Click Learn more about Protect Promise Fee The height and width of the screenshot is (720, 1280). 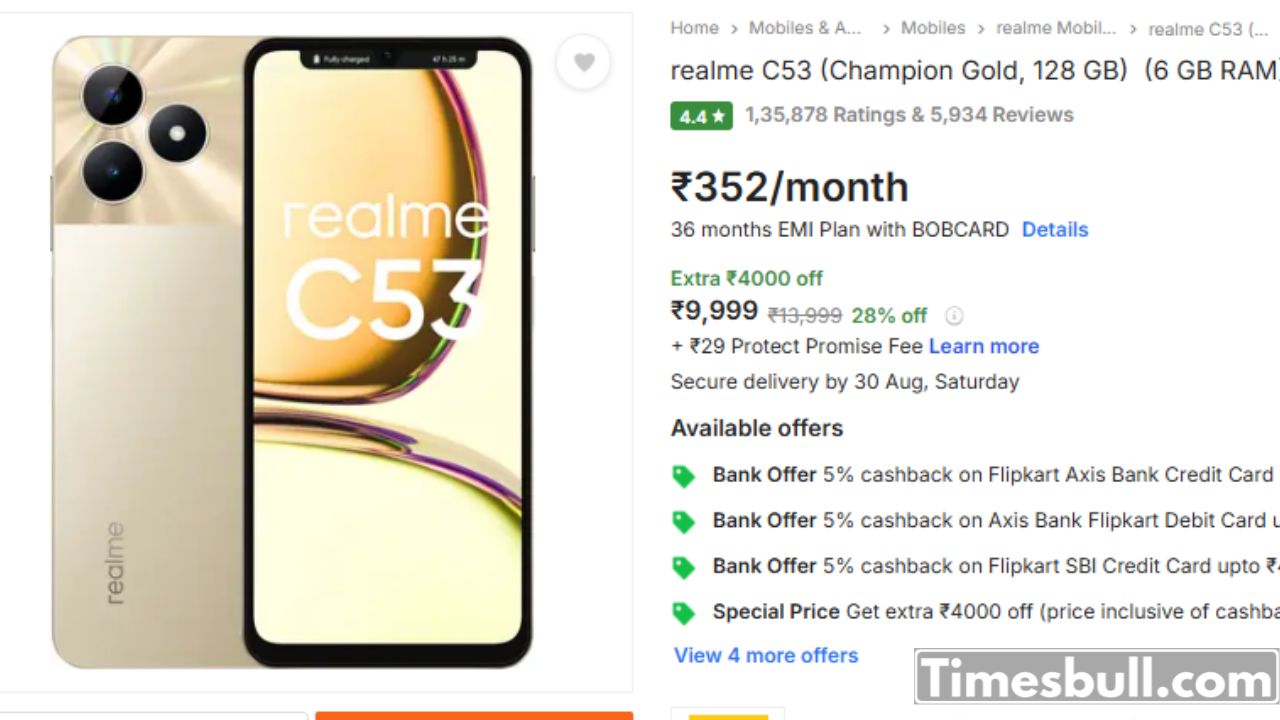tap(984, 346)
